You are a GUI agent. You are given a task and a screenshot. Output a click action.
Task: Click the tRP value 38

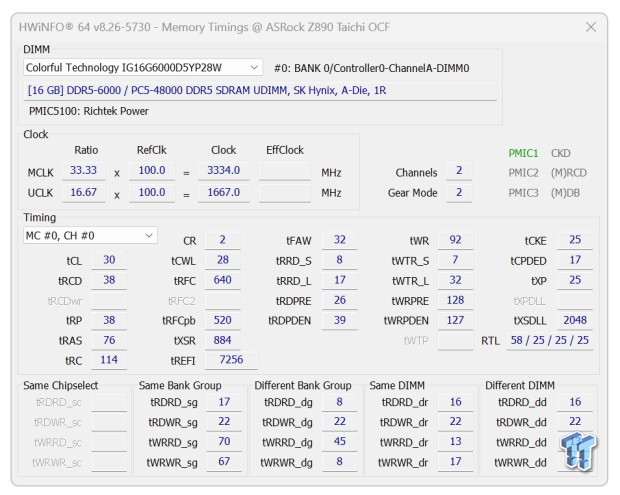[x=109, y=320]
